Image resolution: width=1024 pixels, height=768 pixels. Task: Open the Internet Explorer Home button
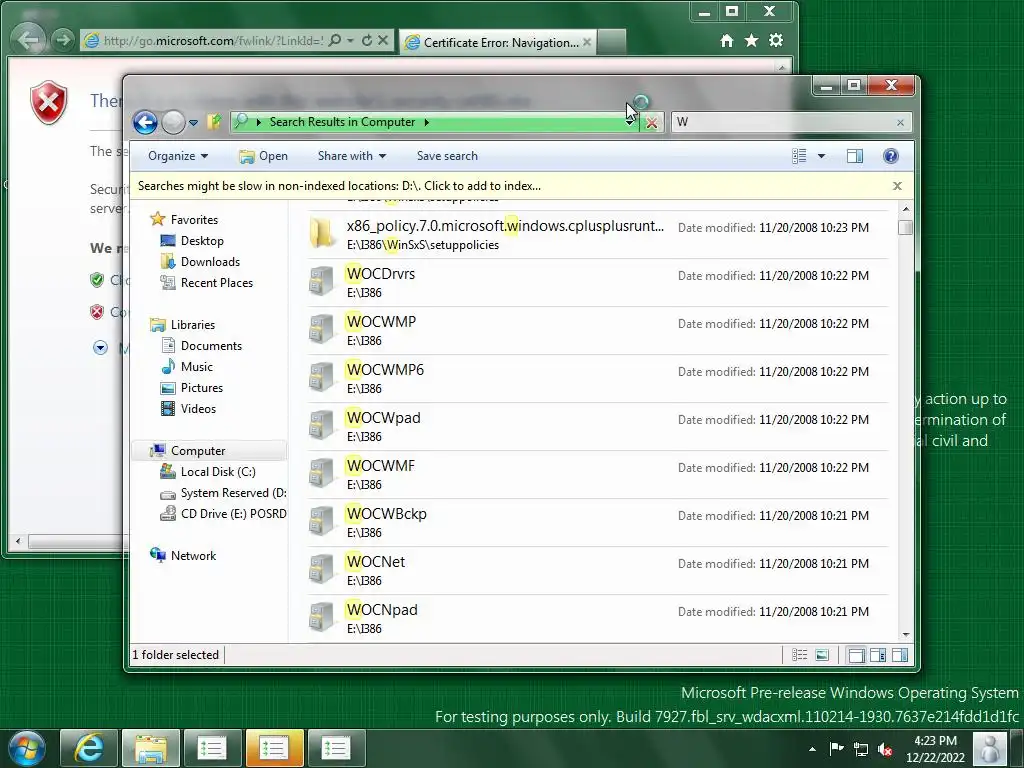[726, 40]
